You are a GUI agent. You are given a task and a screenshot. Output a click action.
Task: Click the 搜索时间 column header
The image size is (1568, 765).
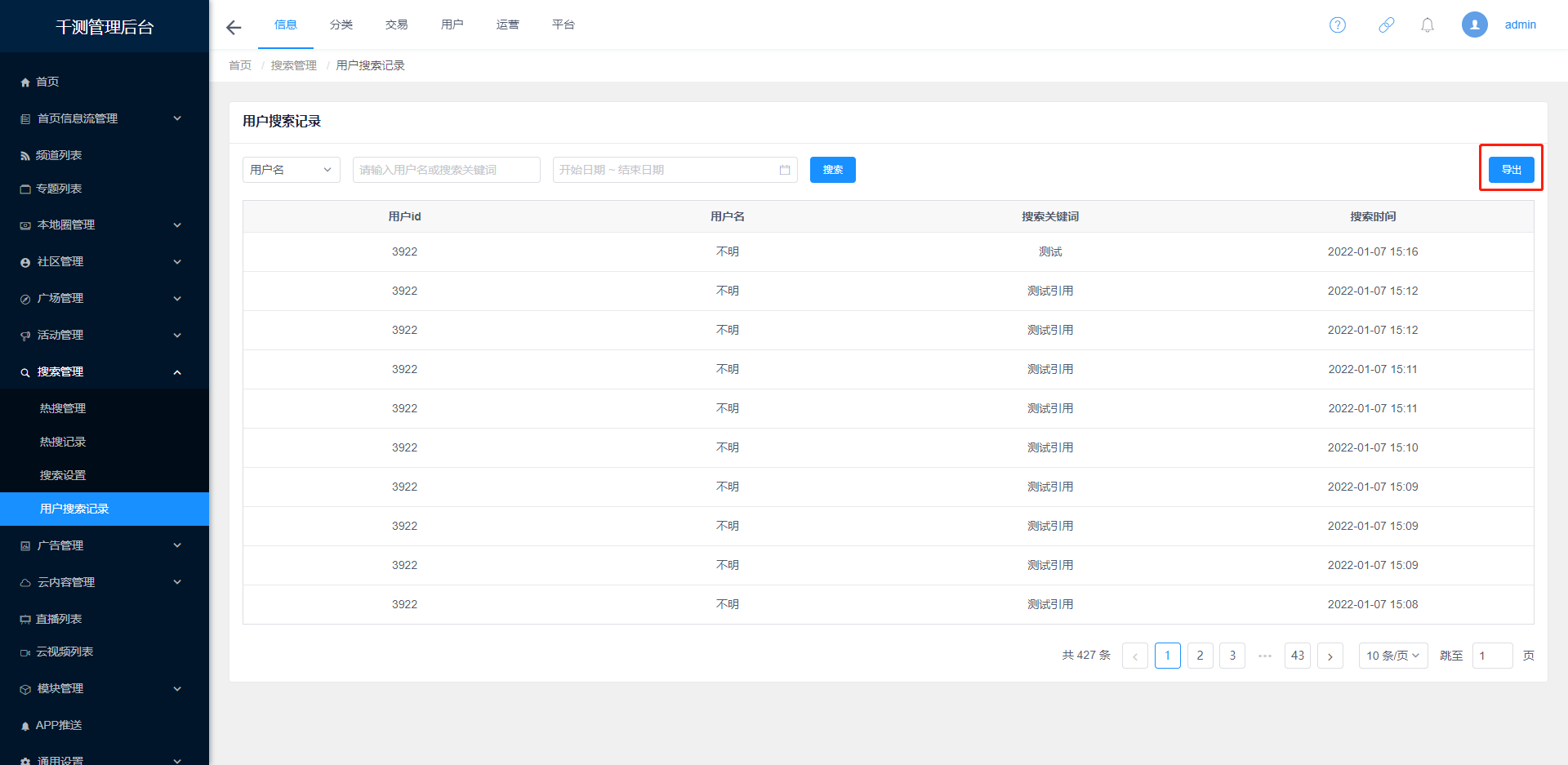[x=1373, y=216]
